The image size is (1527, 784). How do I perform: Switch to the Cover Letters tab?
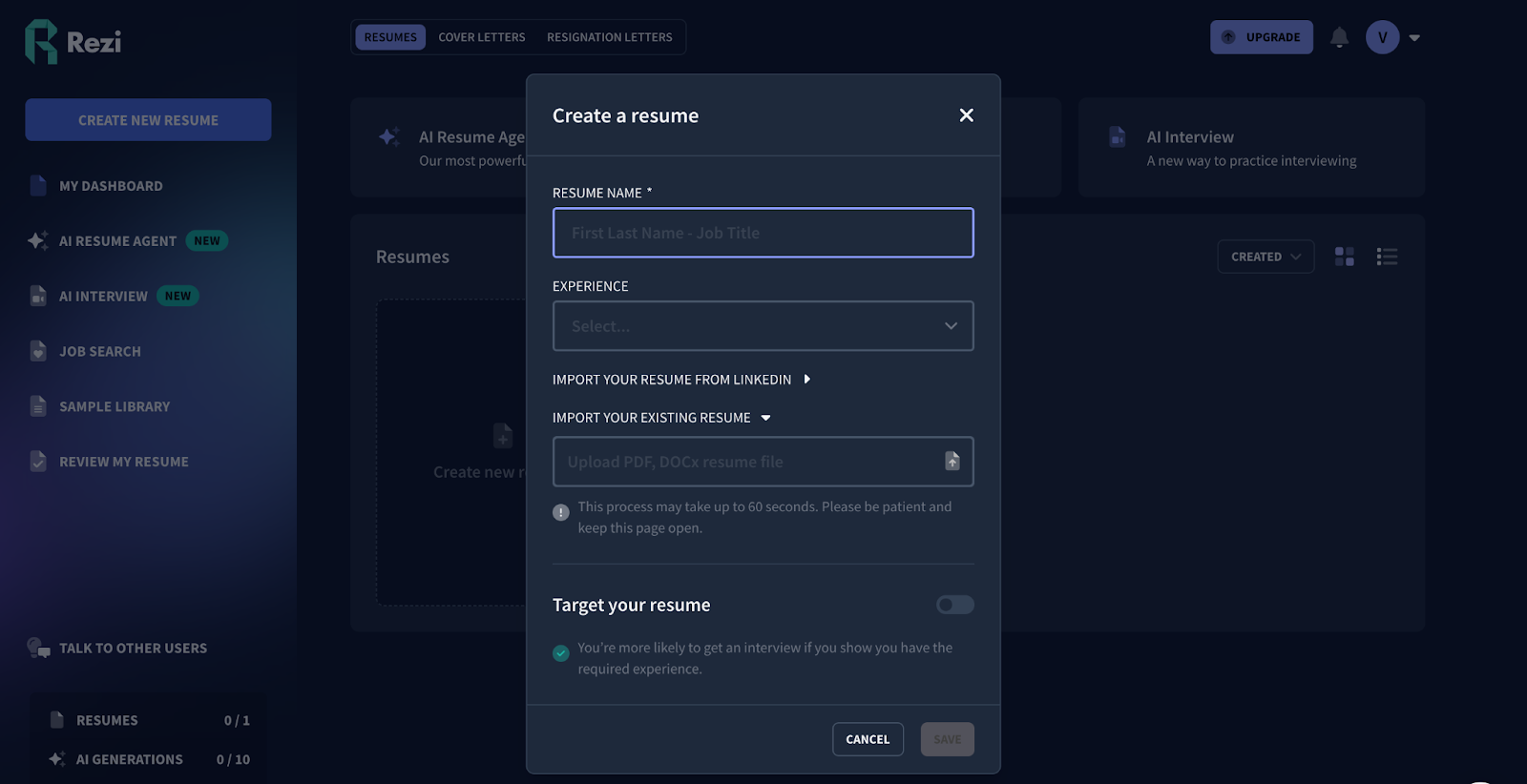(481, 37)
